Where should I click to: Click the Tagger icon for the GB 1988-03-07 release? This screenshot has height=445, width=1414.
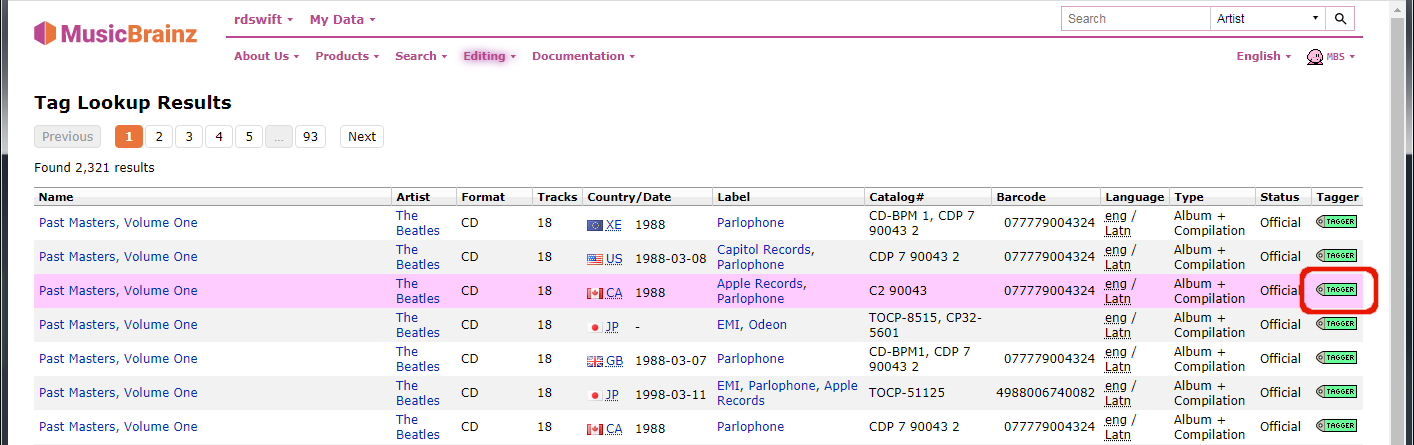pyautogui.click(x=1337, y=358)
